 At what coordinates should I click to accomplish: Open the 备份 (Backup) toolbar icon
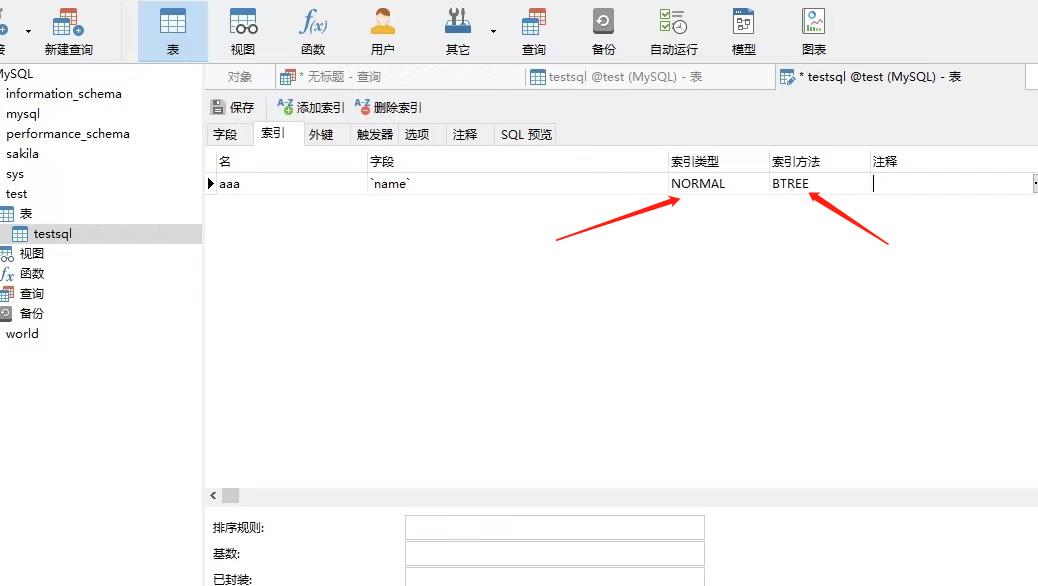pos(603,30)
